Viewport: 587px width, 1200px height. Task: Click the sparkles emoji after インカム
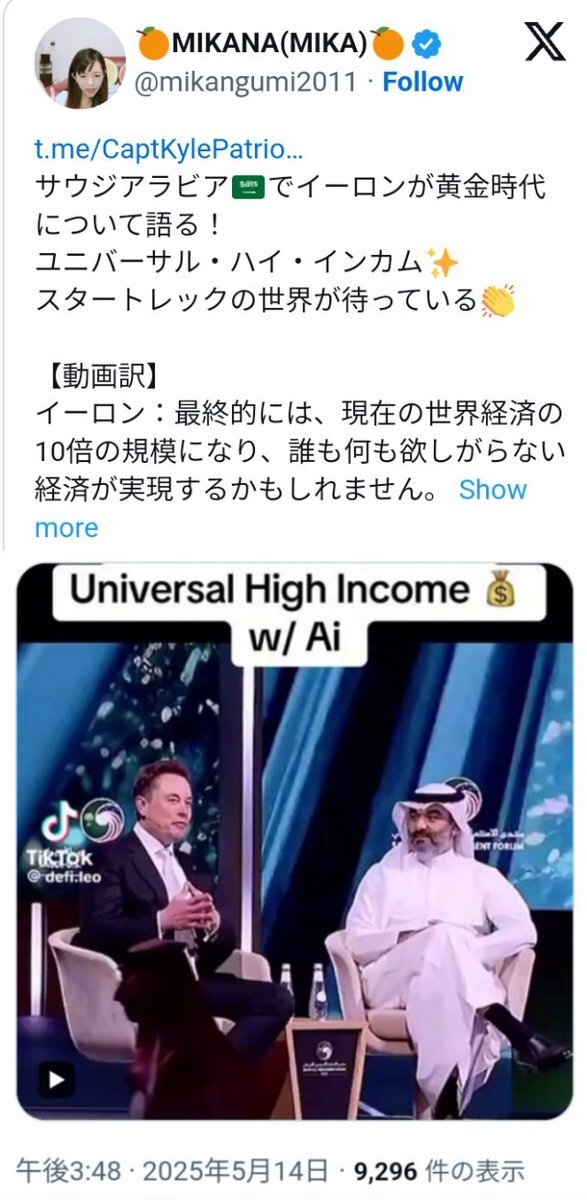pyautogui.click(x=441, y=262)
